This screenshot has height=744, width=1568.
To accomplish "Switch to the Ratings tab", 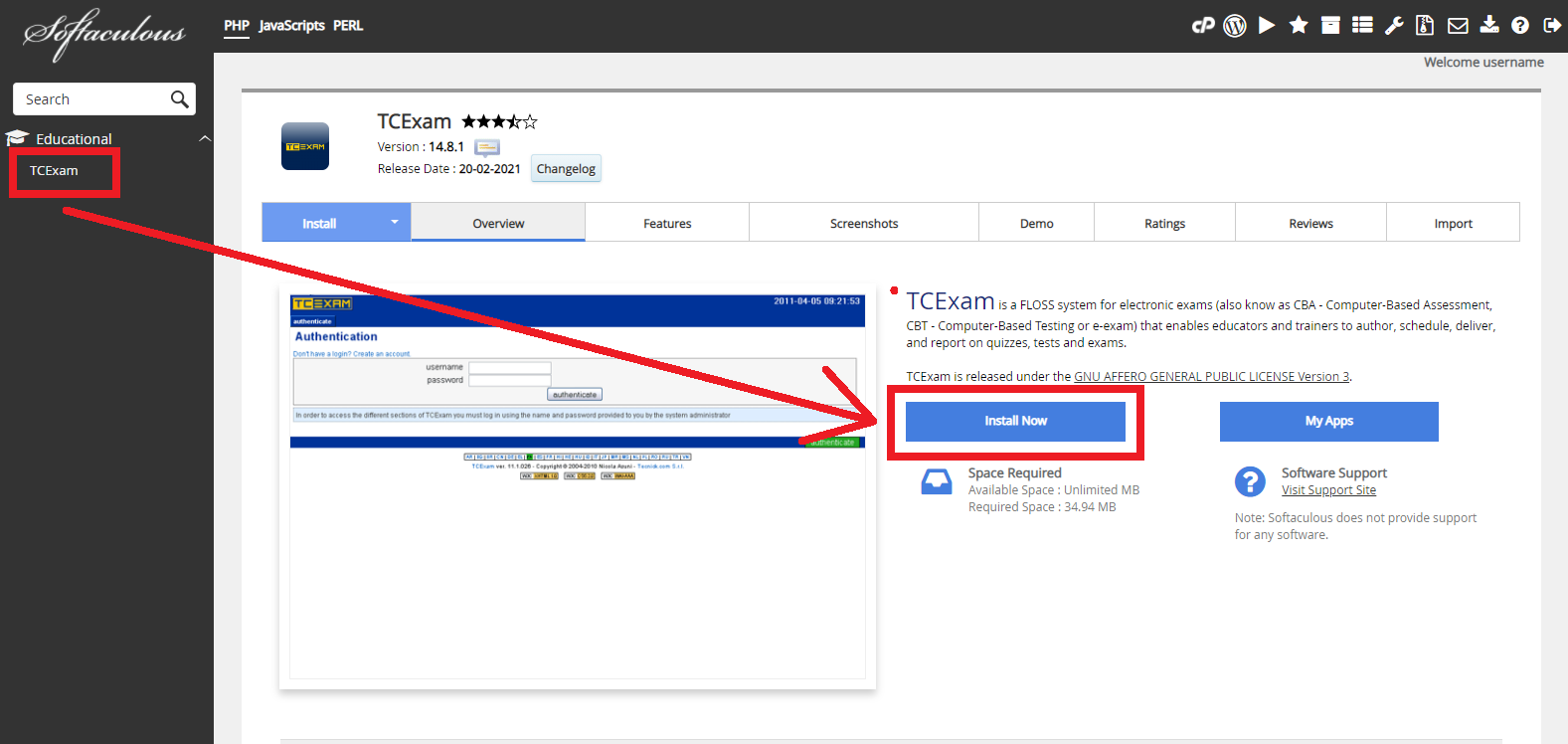I will [1164, 223].
